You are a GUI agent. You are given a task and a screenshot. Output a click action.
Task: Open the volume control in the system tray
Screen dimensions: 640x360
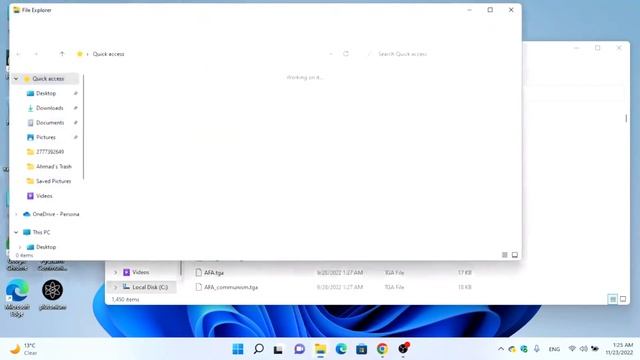click(584, 349)
